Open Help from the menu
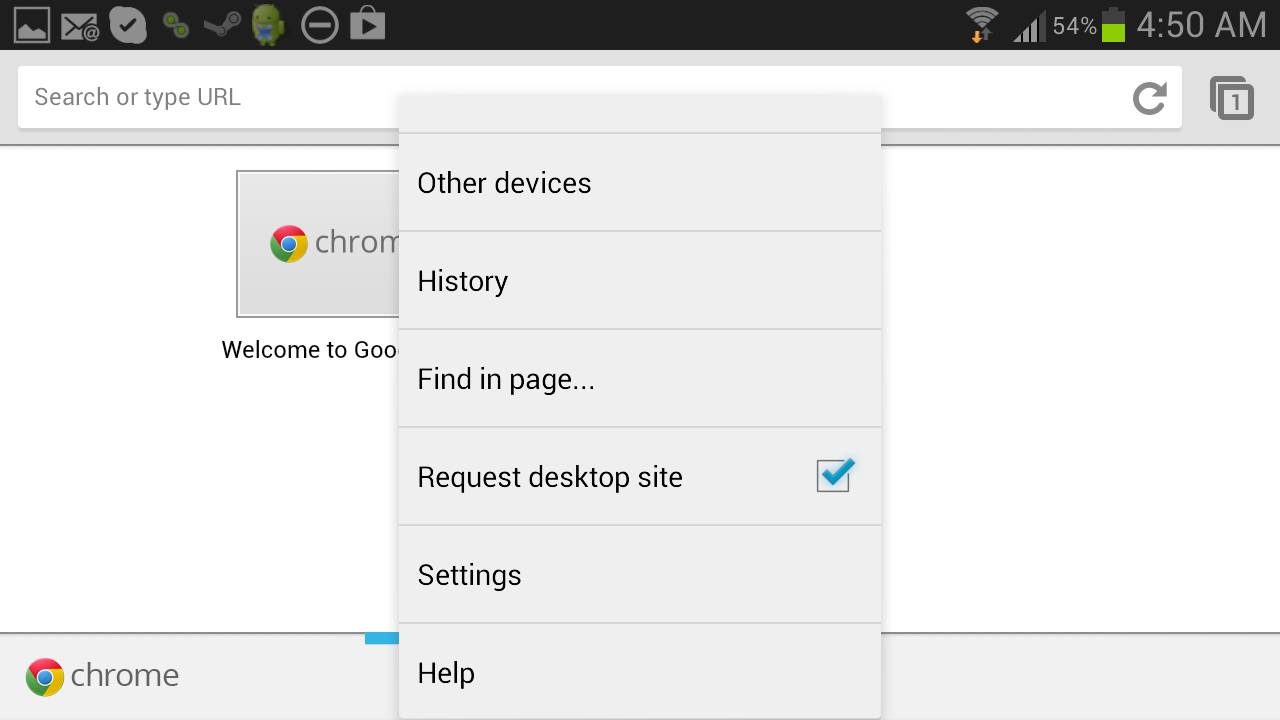The width and height of the screenshot is (1280, 720). point(640,672)
